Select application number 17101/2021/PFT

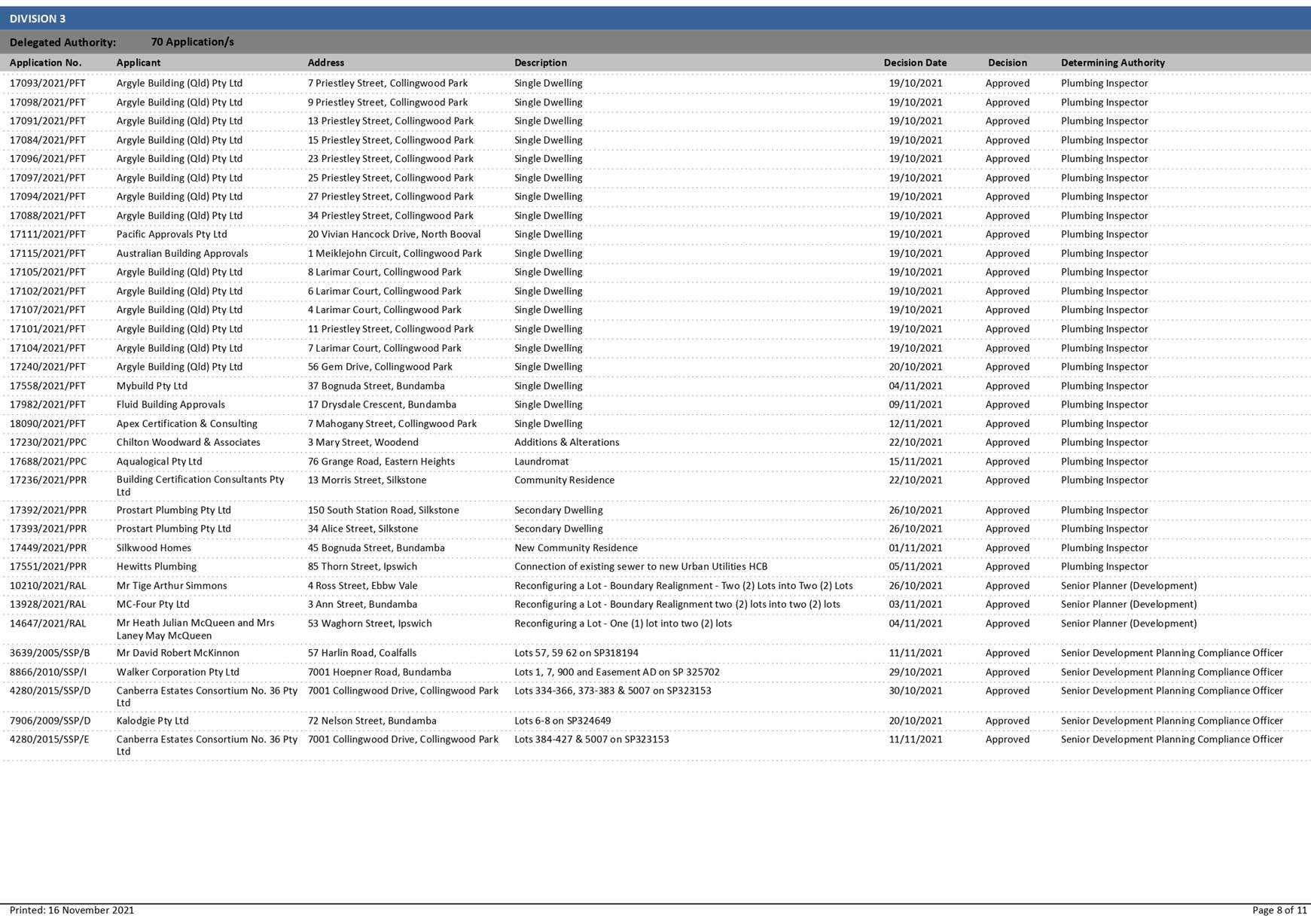(x=47, y=329)
